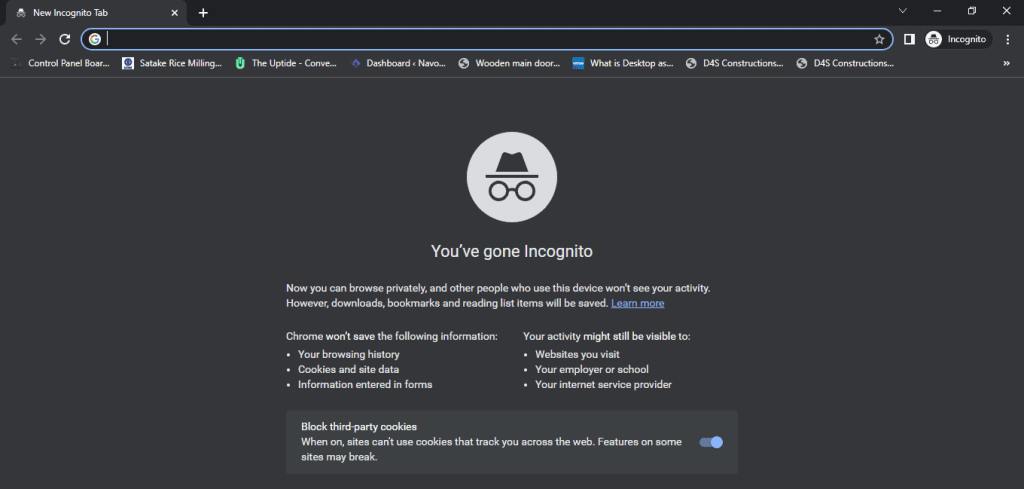
Task: Click the reload page icon
Action: pos(65,39)
